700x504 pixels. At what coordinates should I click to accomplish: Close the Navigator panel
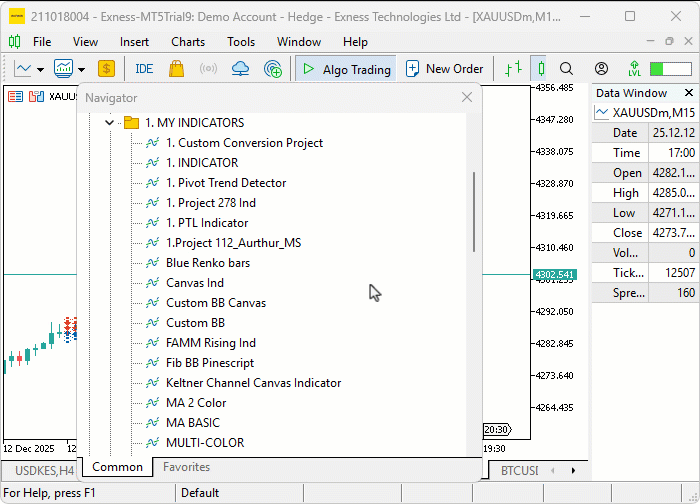pos(467,97)
